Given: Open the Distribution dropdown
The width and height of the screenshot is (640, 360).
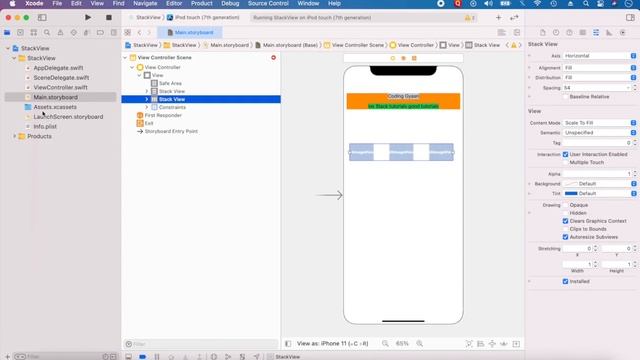Looking at the screenshot, I should (x=599, y=78).
